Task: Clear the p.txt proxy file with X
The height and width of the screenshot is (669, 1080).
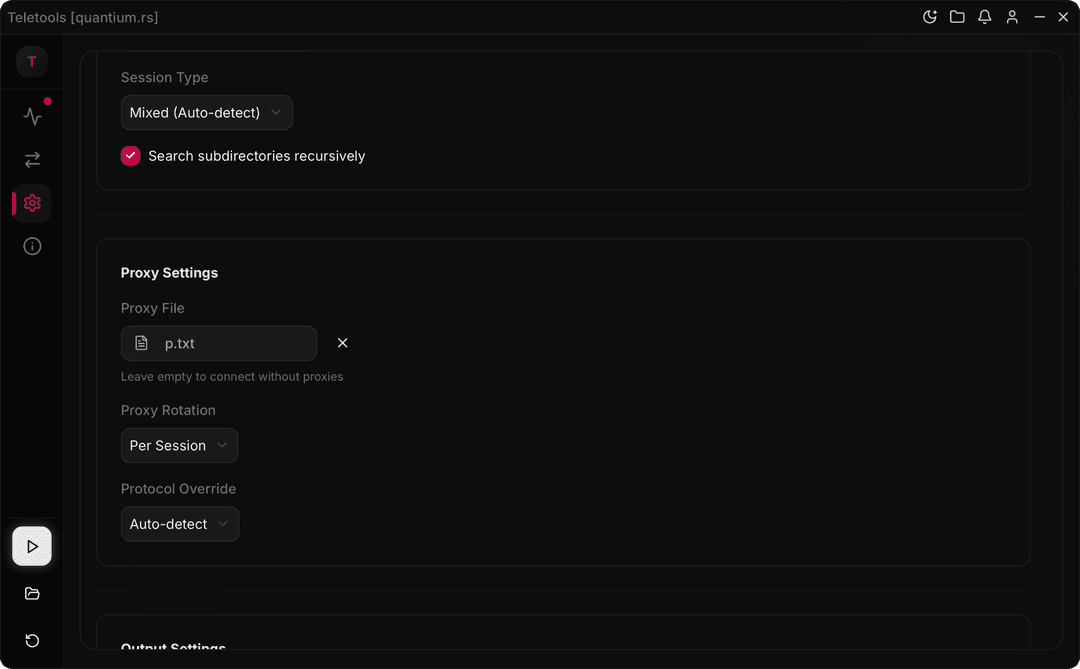Action: [x=342, y=343]
